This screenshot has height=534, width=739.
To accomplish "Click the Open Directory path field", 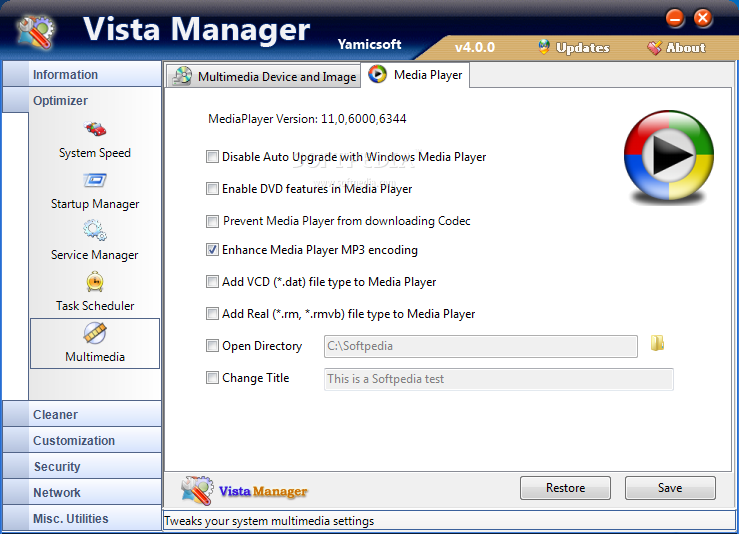I will pos(481,346).
